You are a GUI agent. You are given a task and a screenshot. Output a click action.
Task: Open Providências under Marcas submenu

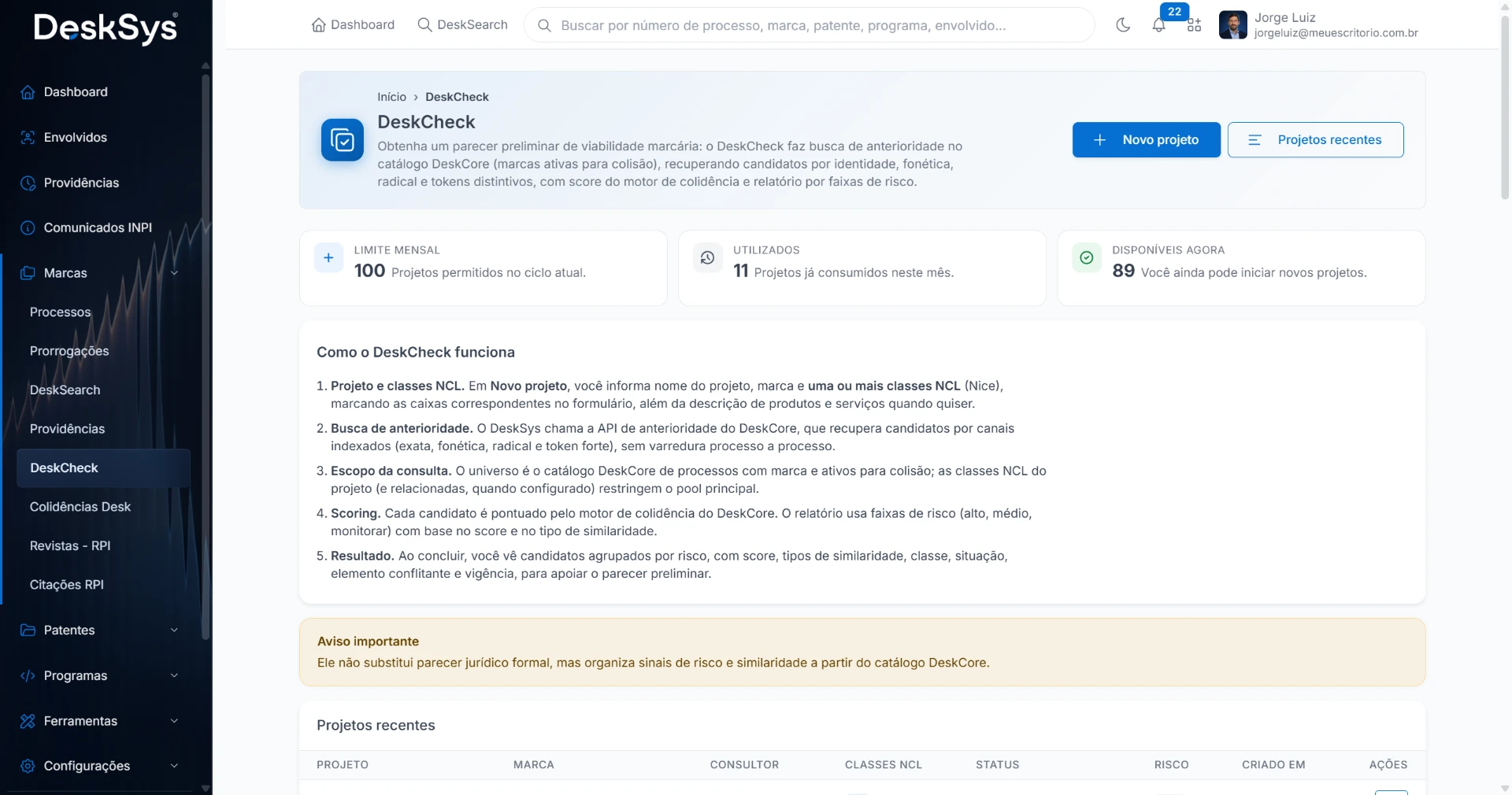pyautogui.click(x=67, y=429)
